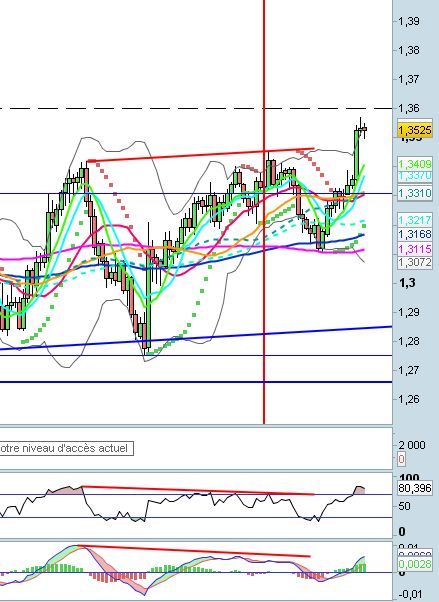Click the RSI value label 80,396
Viewport: 439px width, 602px height.
415,488
